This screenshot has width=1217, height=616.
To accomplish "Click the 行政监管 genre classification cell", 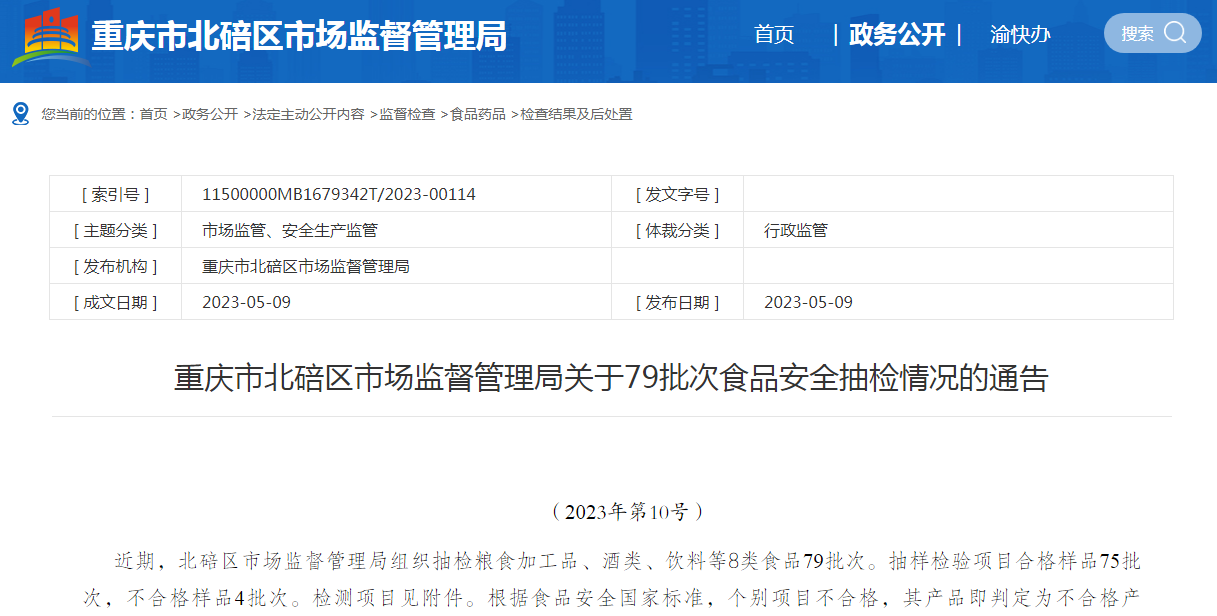I will click(796, 230).
